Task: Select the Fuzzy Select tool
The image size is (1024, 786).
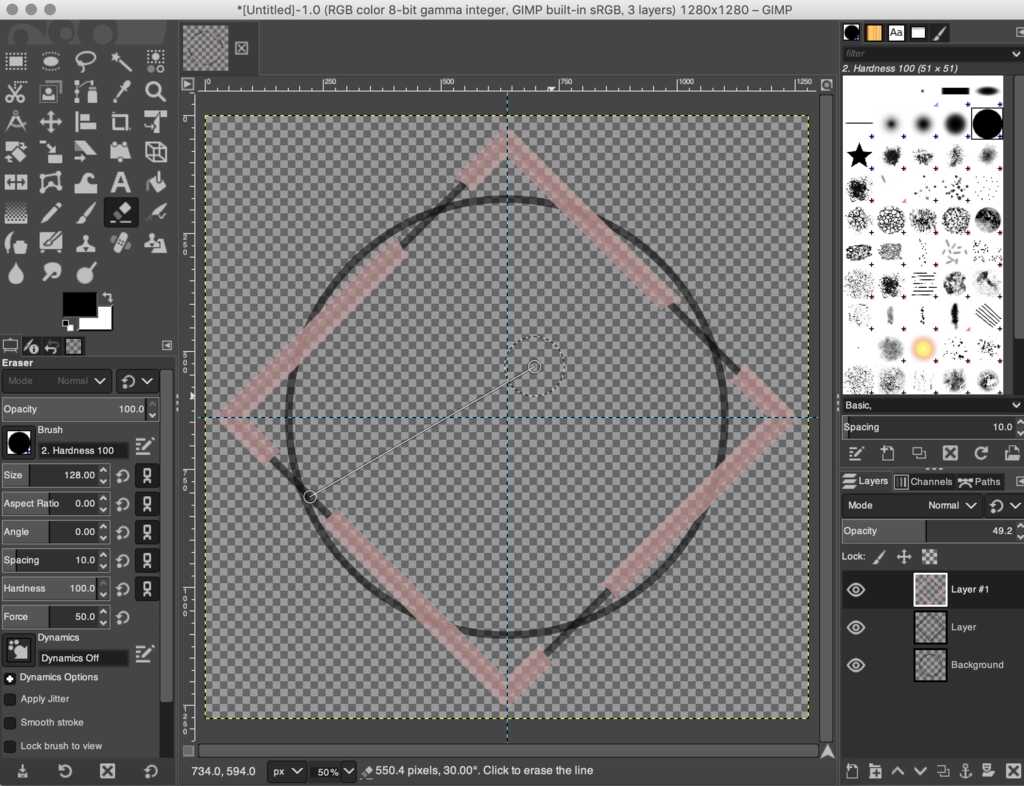Action: (x=121, y=61)
